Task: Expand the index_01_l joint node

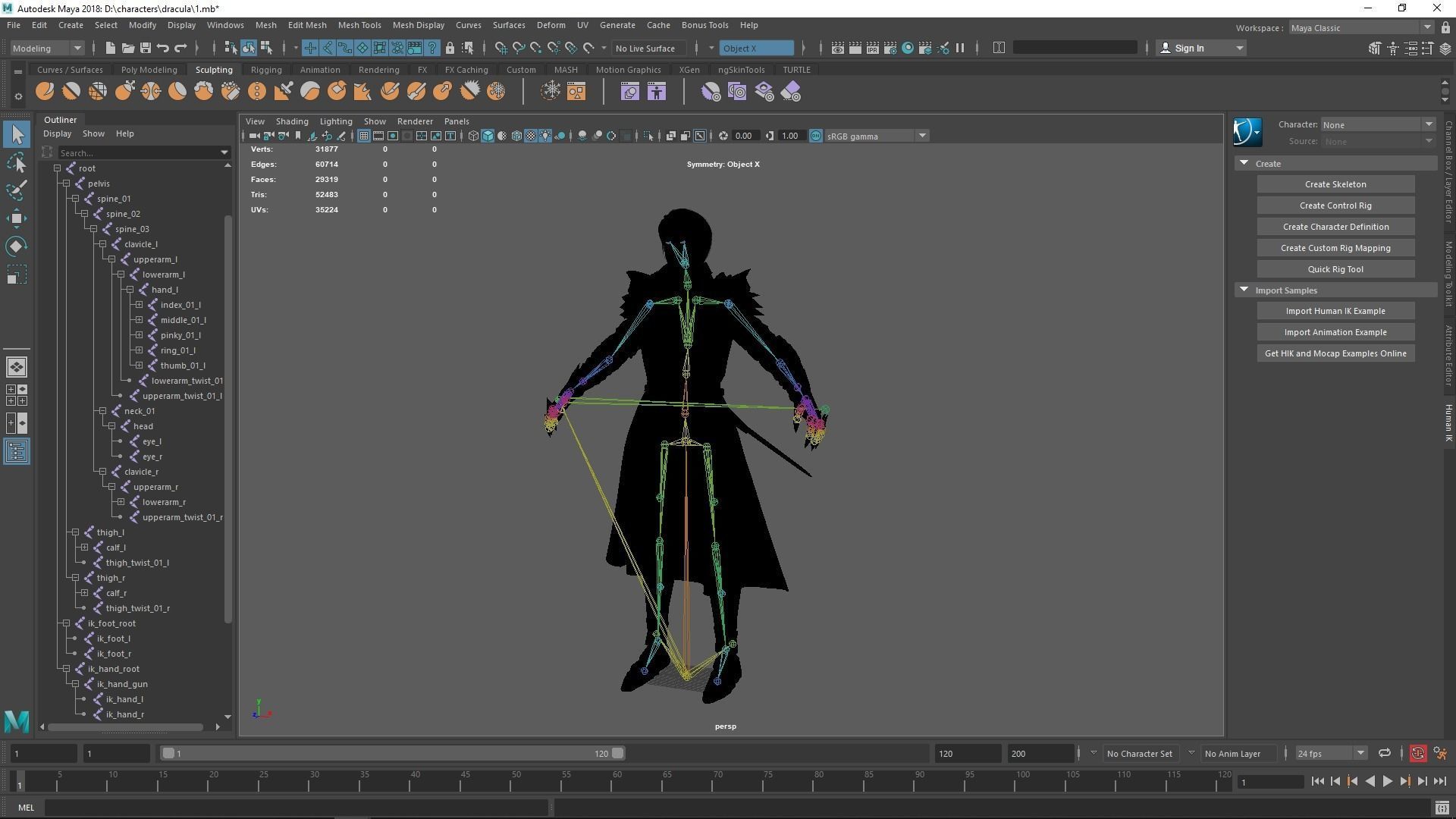Action: (139, 305)
